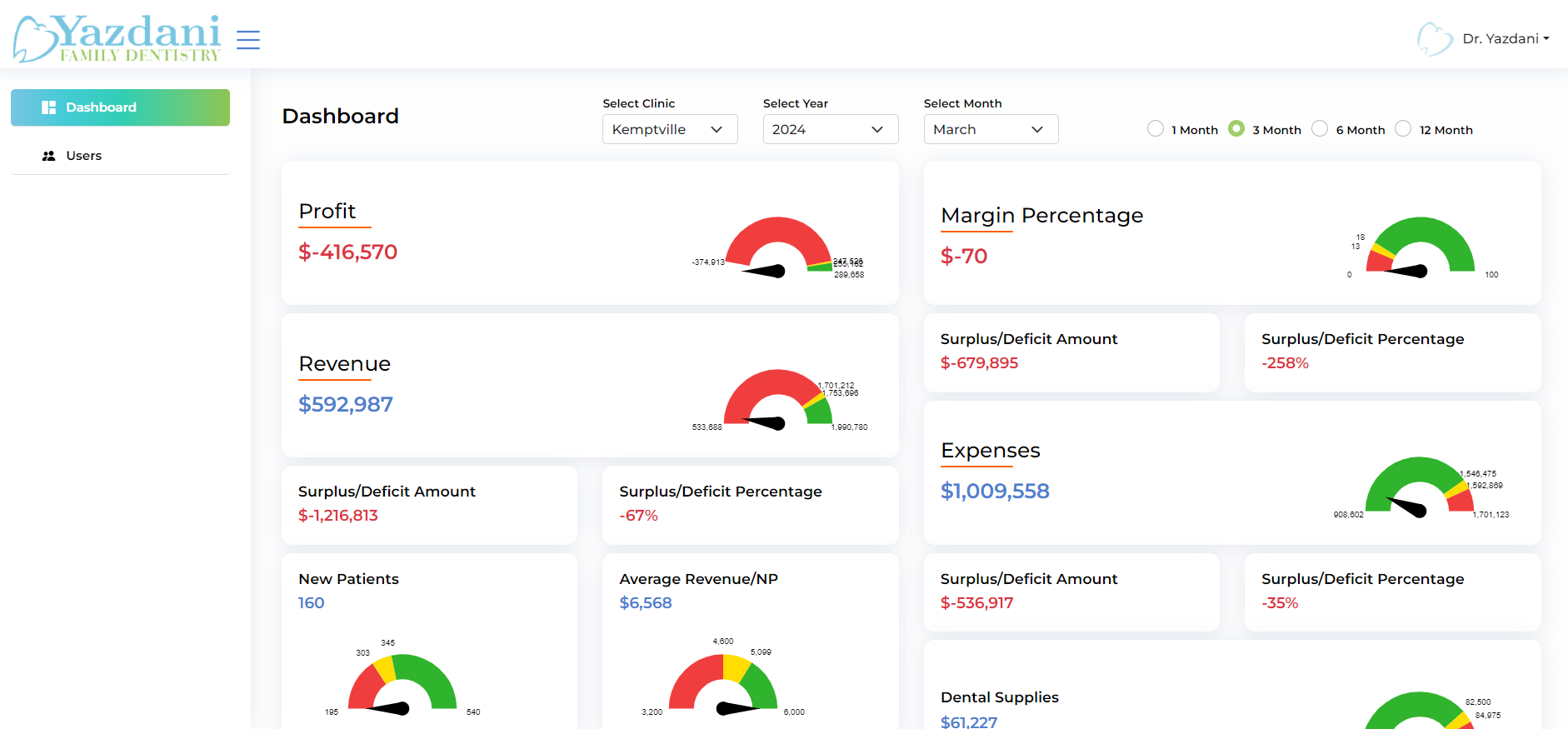The height and width of the screenshot is (729, 1568).
Task: Click the Dental Supplies card title
Action: [x=1000, y=697]
